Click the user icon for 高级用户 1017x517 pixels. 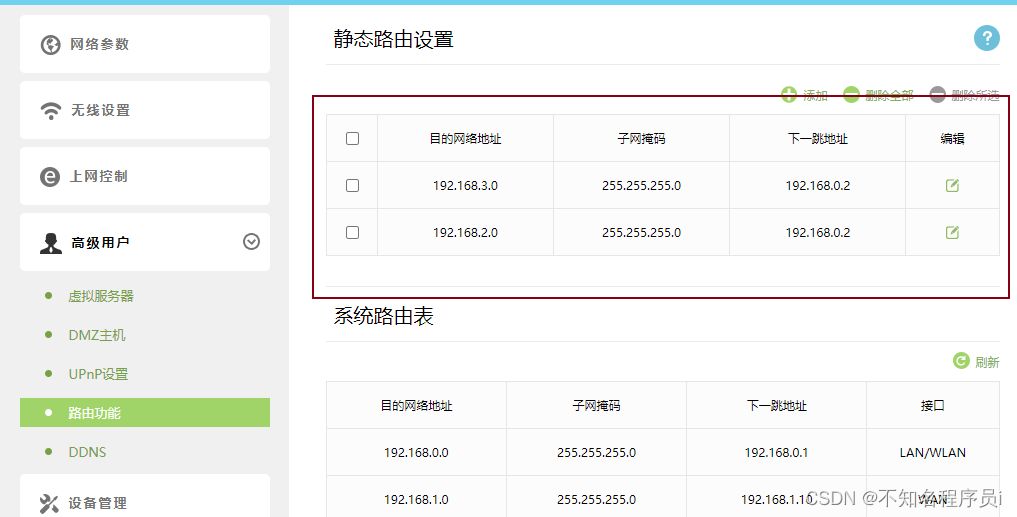(51, 243)
